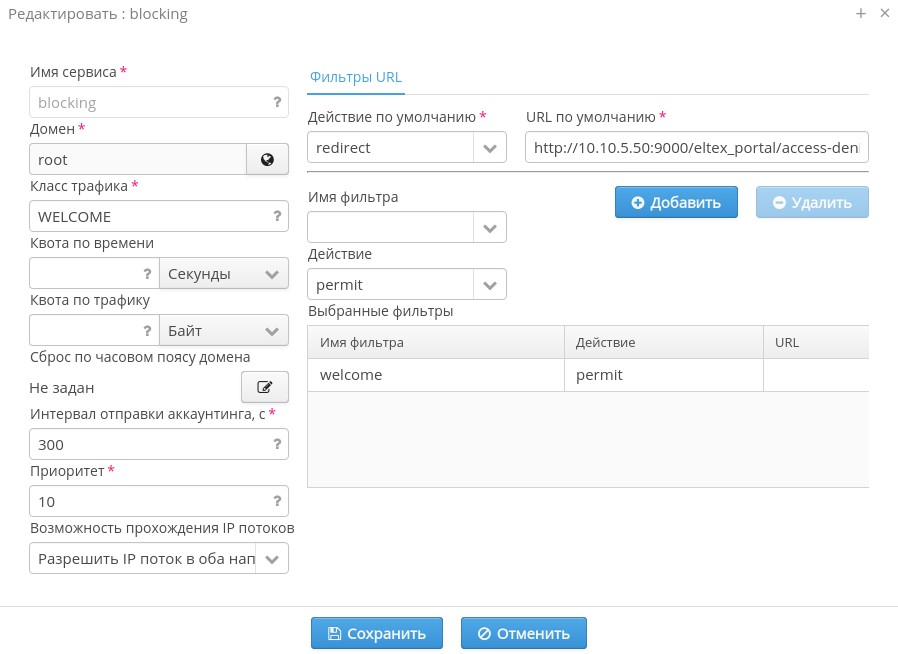Click the edit icon for timezone reset
The height and width of the screenshot is (654, 898).
(x=265, y=387)
